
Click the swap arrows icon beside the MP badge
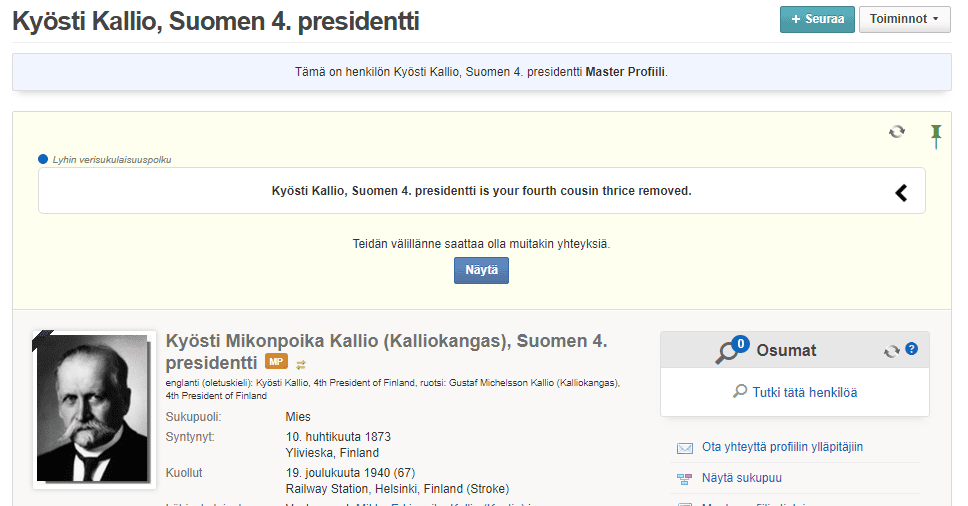[x=301, y=365]
